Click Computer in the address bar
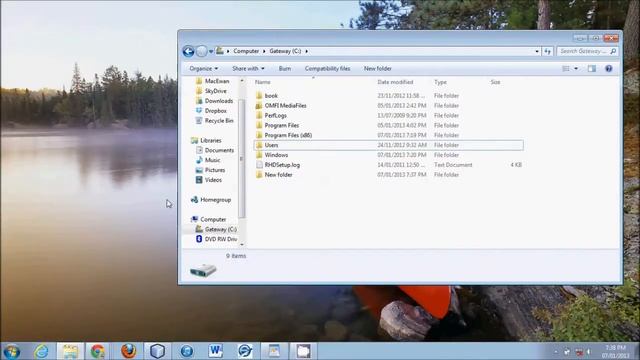Screen dimensions: 640x360 point(246,51)
